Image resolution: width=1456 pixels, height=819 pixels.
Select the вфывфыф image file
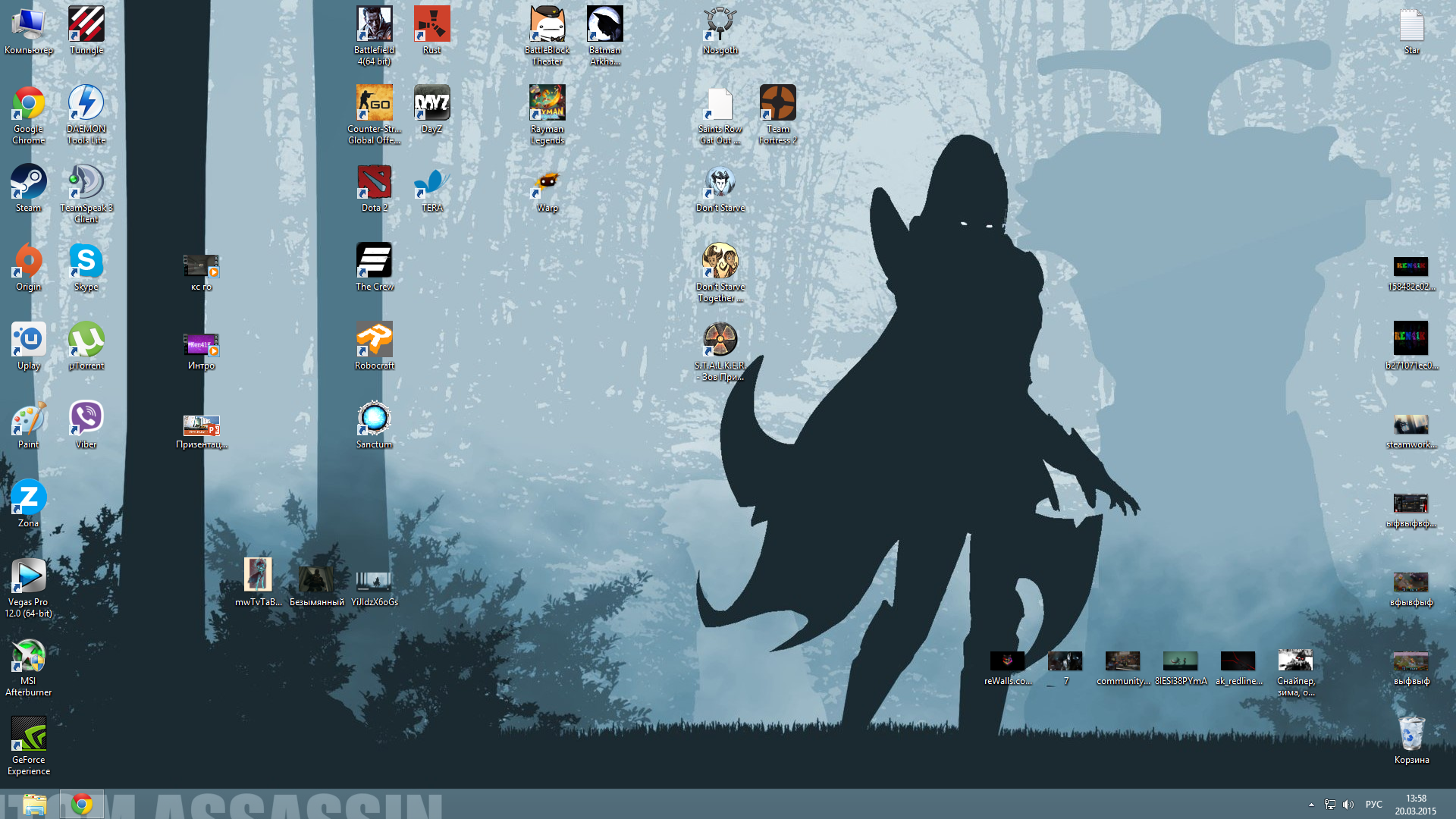(1411, 589)
